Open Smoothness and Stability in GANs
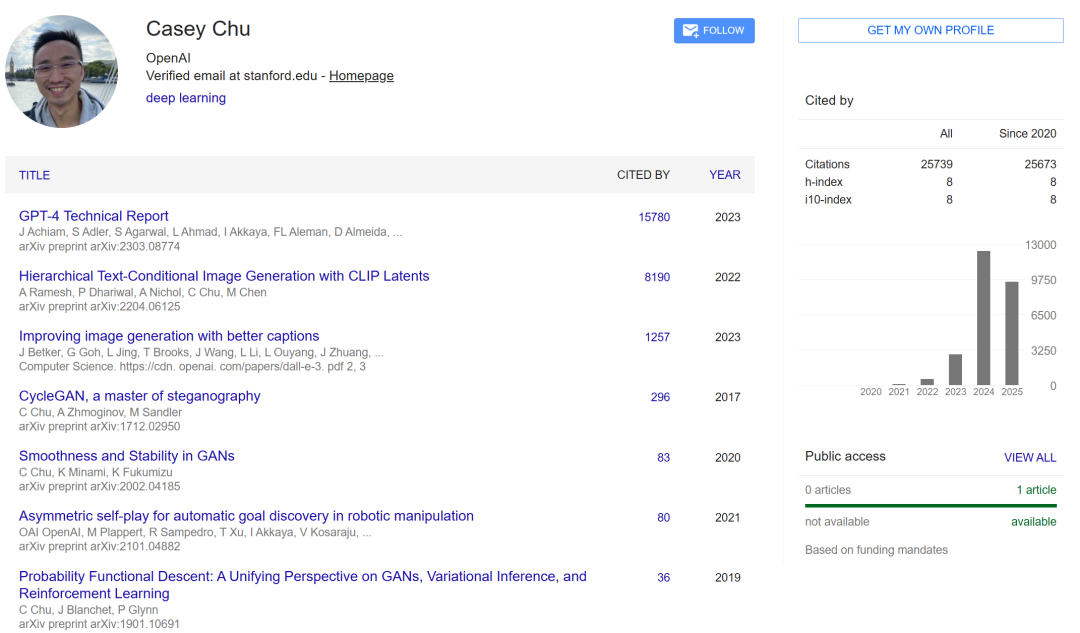Screen dimensions: 1080x633 pyautogui.click(x=127, y=456)
